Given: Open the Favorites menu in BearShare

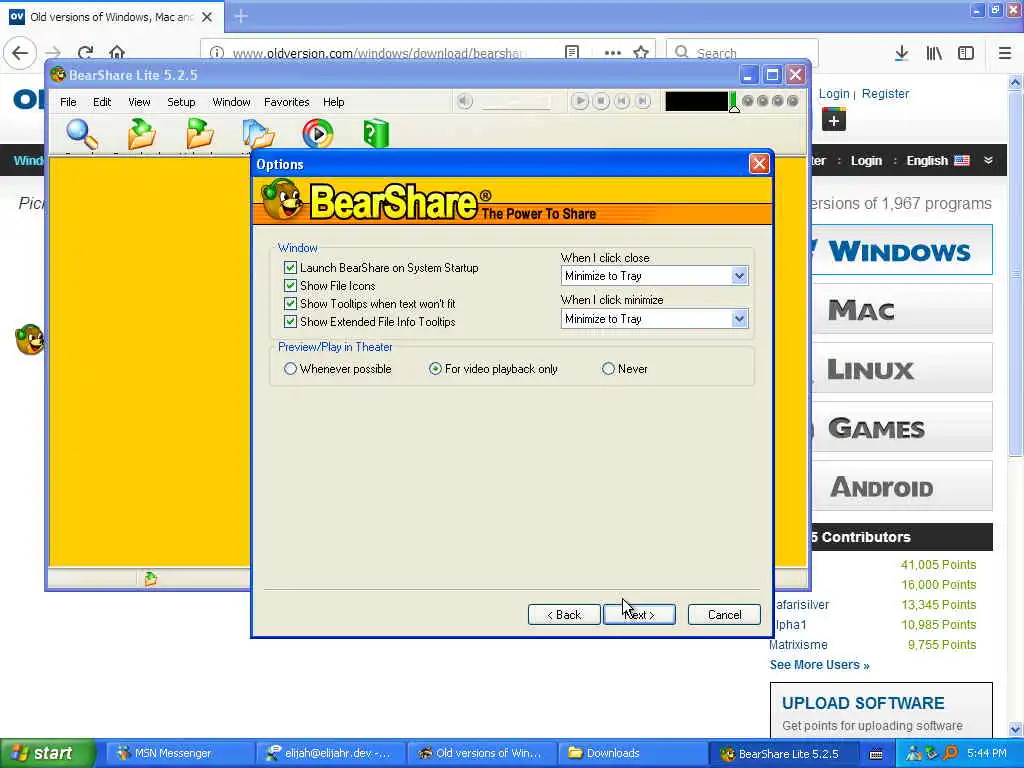Looking at the screenshot, I should click(x=286, y=102).
